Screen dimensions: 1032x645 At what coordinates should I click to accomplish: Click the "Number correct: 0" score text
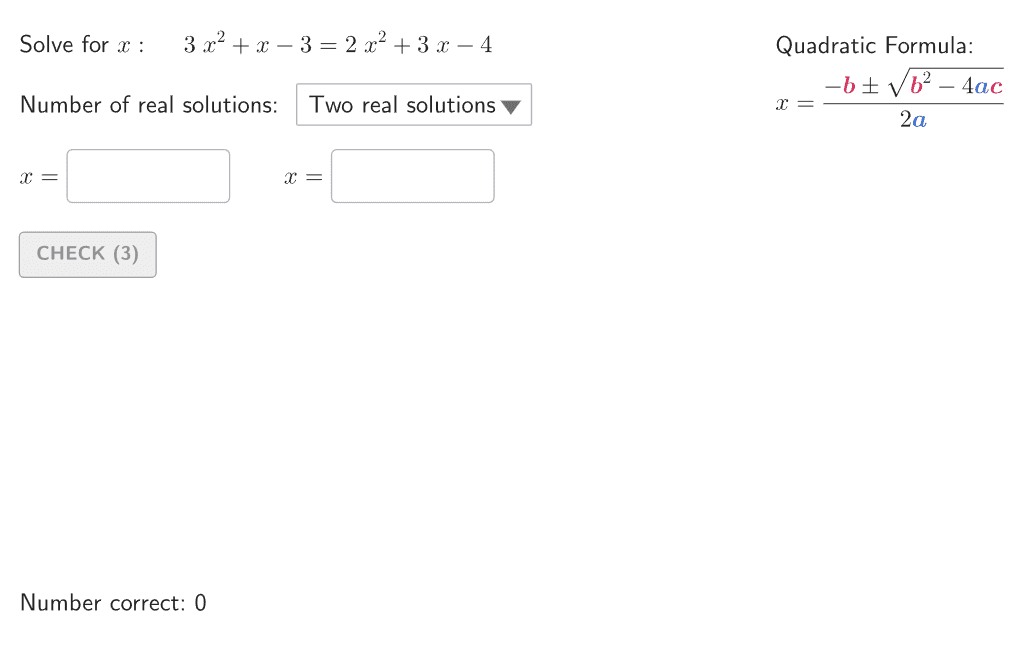(x=113, y=603)
